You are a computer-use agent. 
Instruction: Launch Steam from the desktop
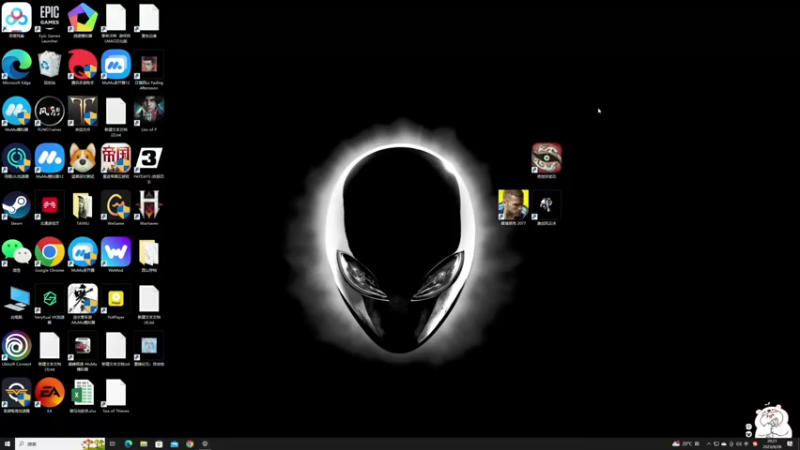point(16,208)
